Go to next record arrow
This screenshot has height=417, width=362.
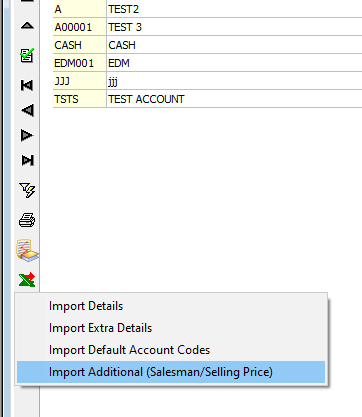27,135
